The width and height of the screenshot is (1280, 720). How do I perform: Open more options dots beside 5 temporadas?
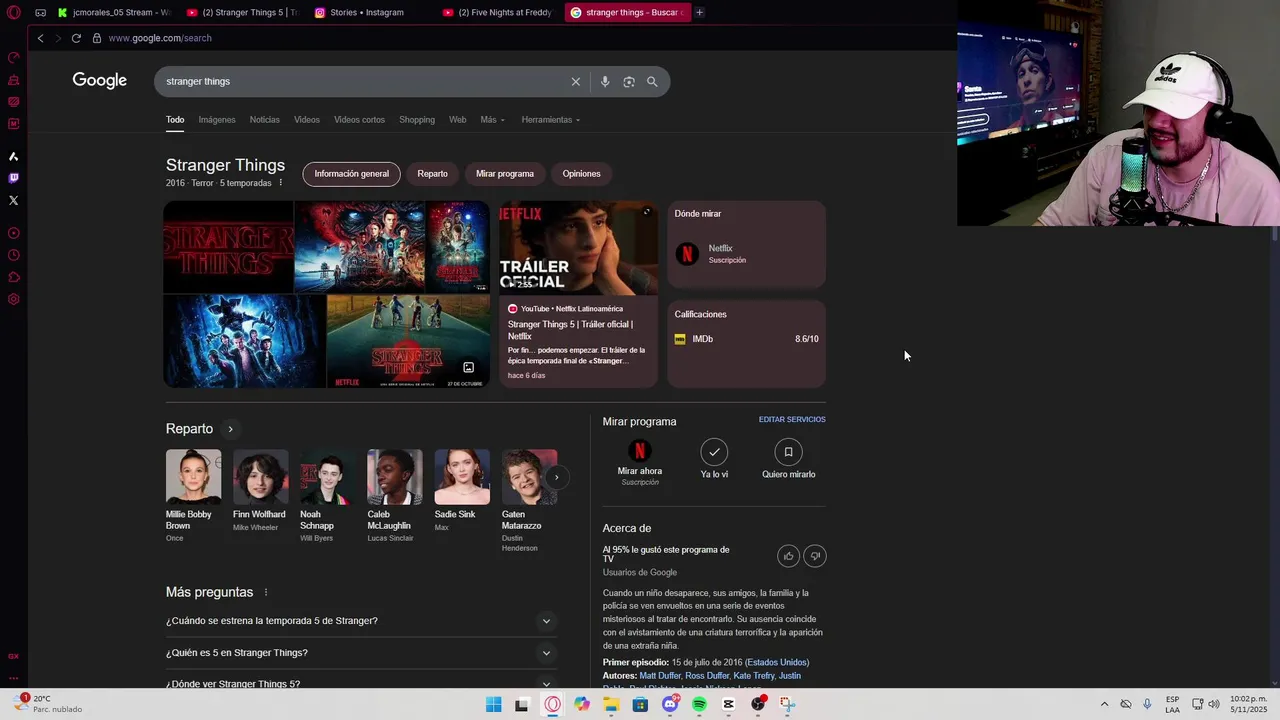pyautogui.click(x=280, y=183)
